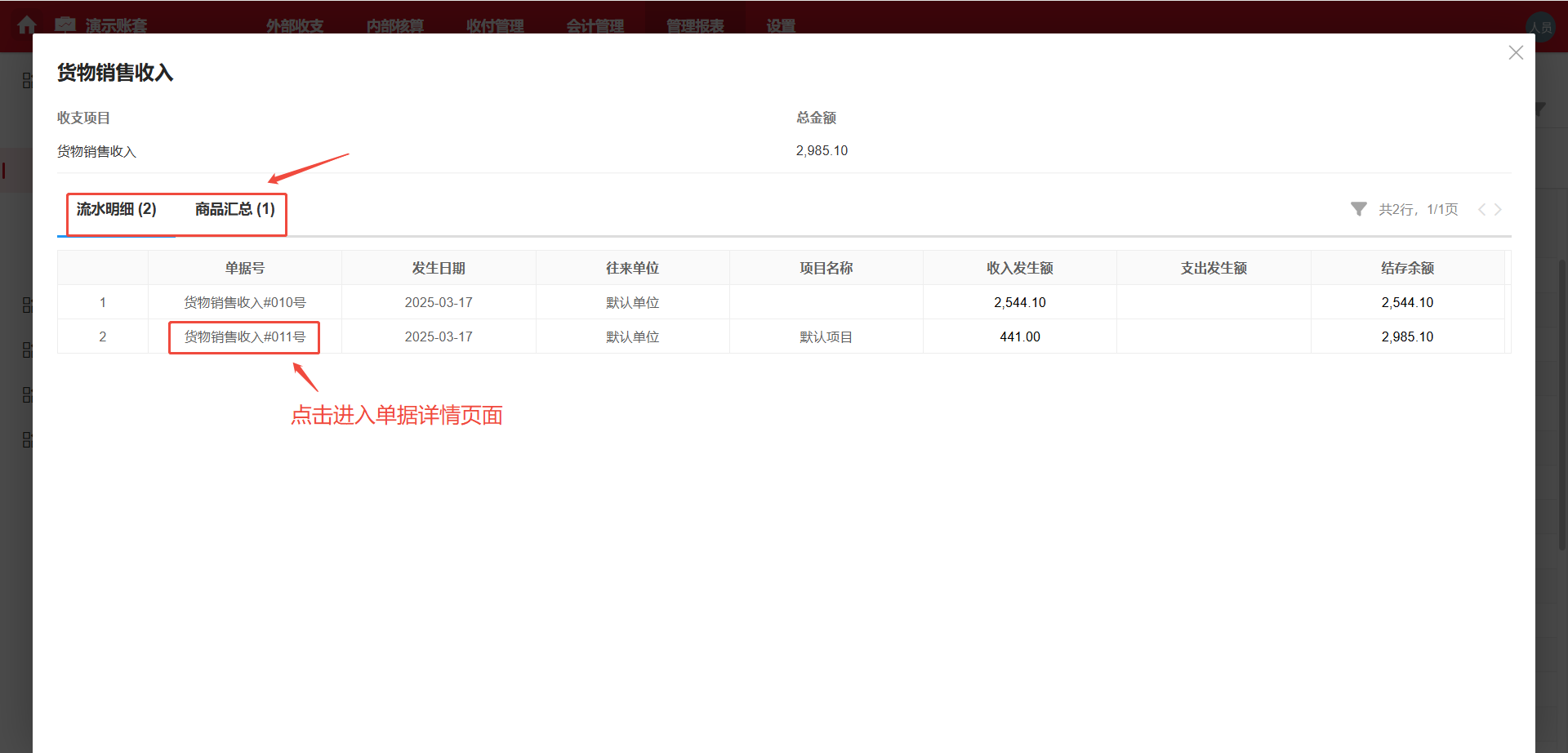Open the 人员 user avatar menu
Screen dimensions: 1568x753
coord(1542,25)
